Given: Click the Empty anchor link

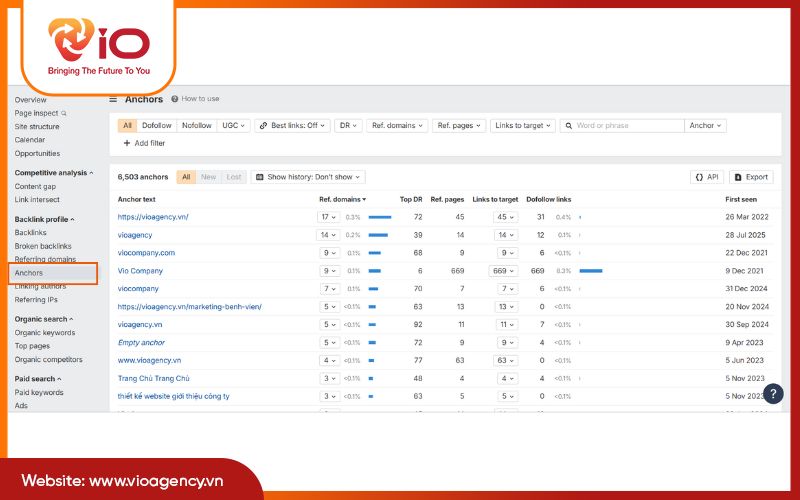Looking at the screenshot, I should pos(141,343).
